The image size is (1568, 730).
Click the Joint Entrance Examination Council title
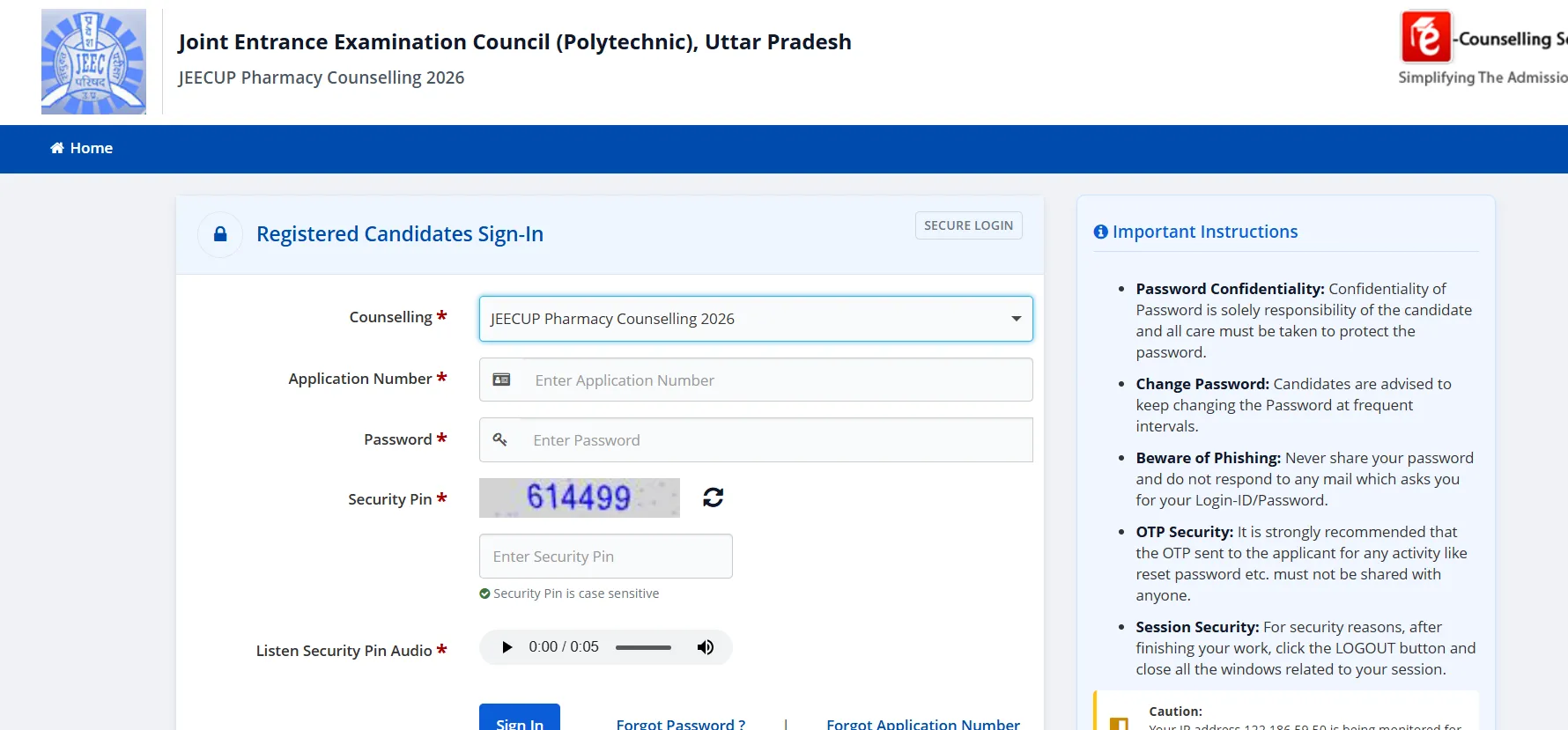pos(514,42)
